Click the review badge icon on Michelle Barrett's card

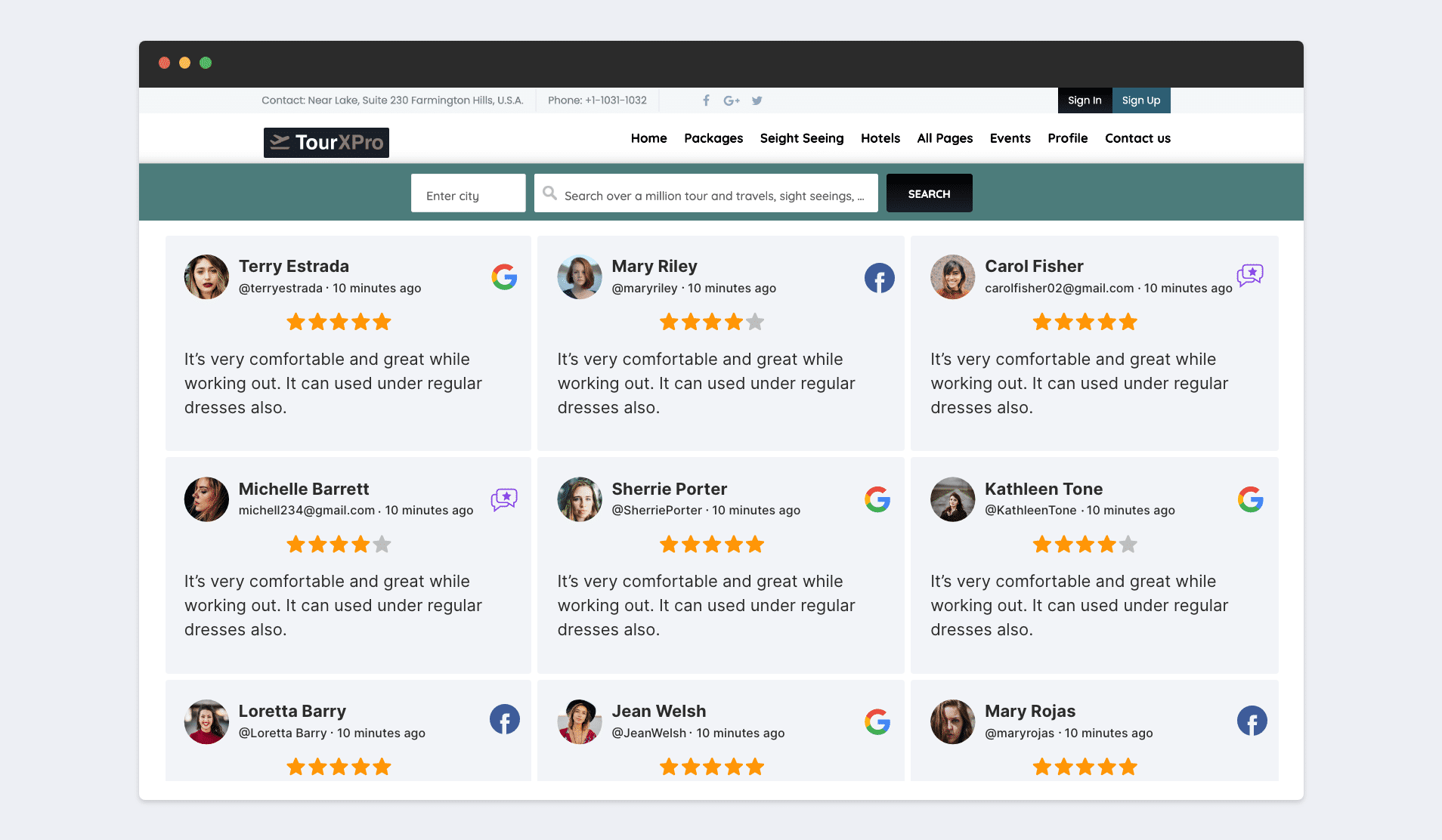tap(504, 499)
